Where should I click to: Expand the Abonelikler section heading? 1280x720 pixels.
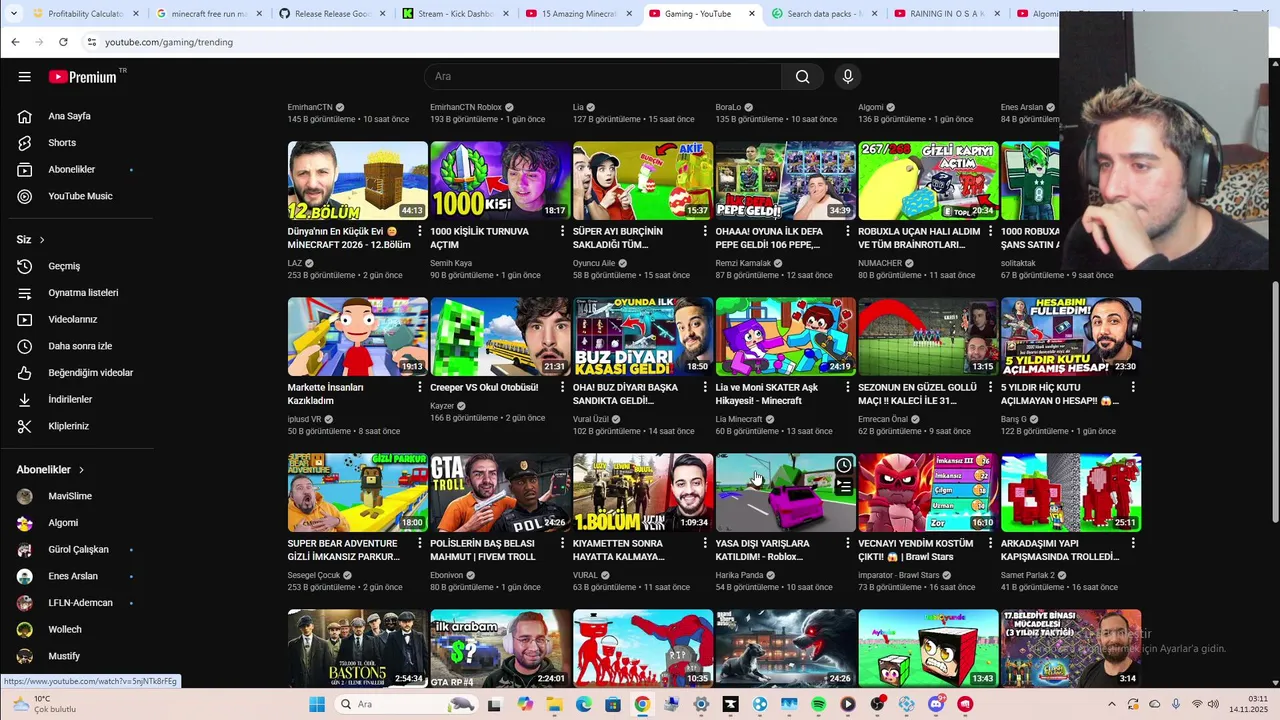click(50, 470)
